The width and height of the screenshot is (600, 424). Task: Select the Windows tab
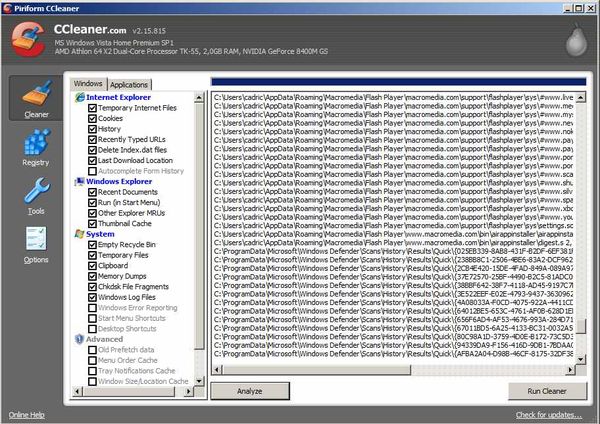(x=88, y=84)
